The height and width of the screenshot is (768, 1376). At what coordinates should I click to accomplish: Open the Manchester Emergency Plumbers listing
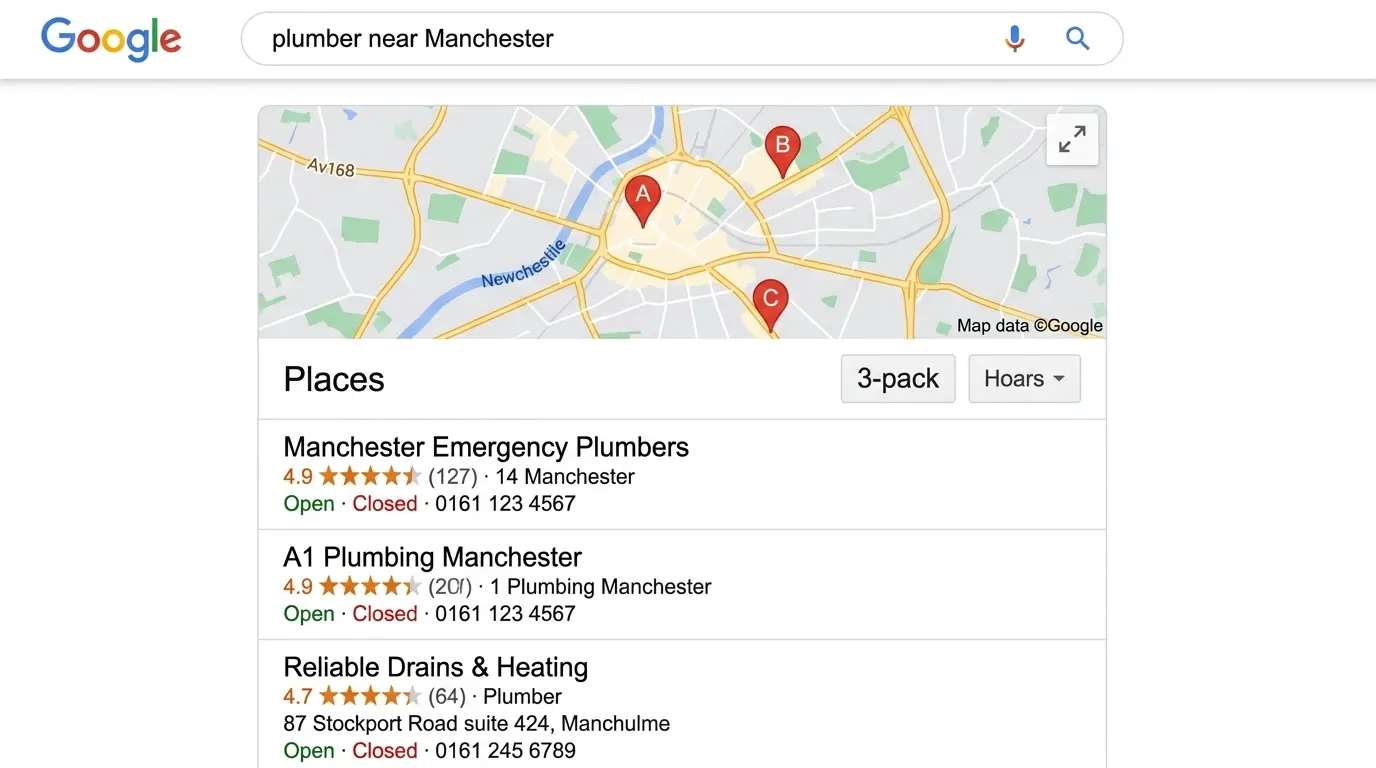click(x=486, y=447)
